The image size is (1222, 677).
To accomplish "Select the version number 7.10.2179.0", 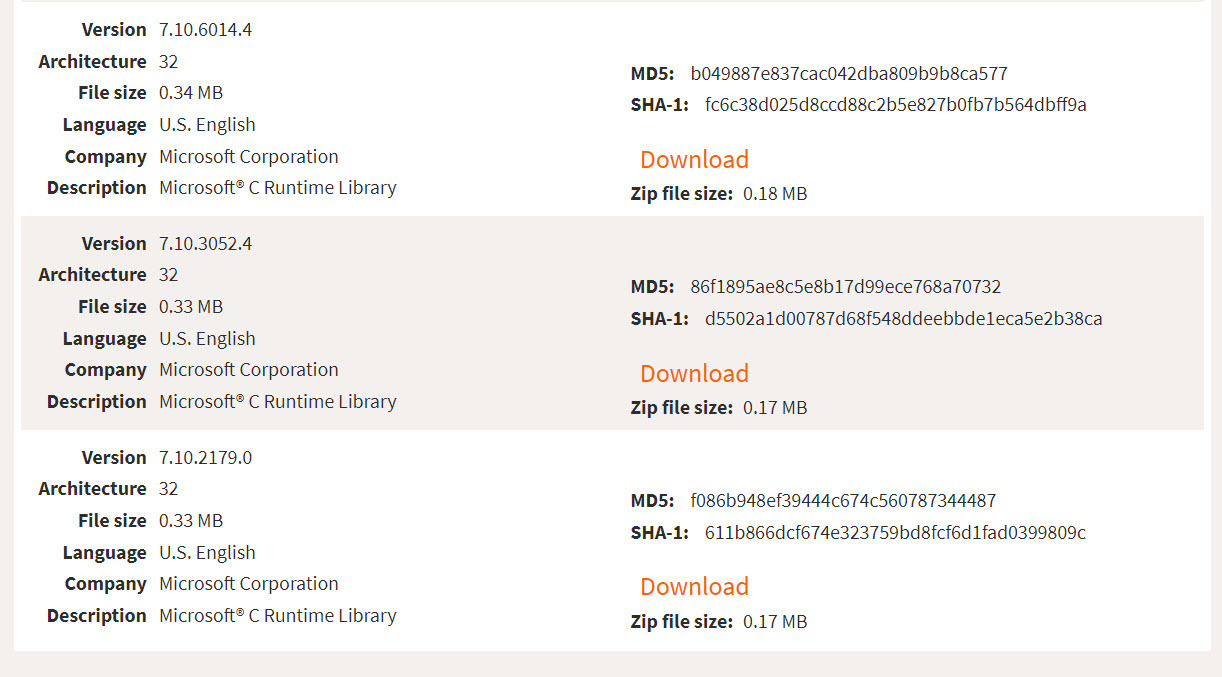I will 205,458.
